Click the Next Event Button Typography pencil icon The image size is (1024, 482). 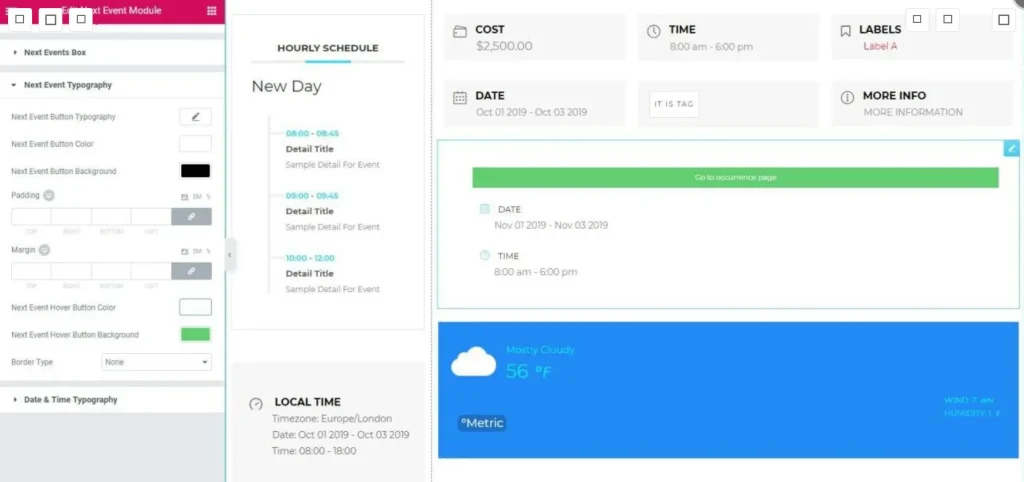pyautogui.click(x=195, y=117)
